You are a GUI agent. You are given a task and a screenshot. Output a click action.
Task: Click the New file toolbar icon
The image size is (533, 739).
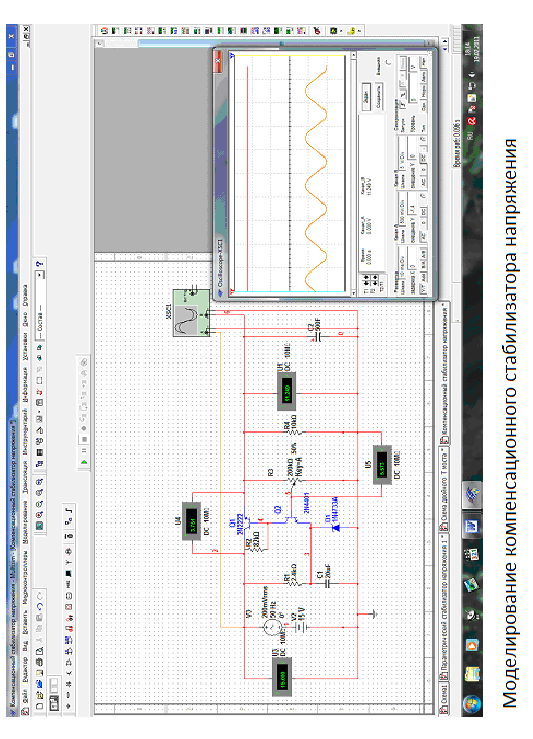[x=39, y=706]
